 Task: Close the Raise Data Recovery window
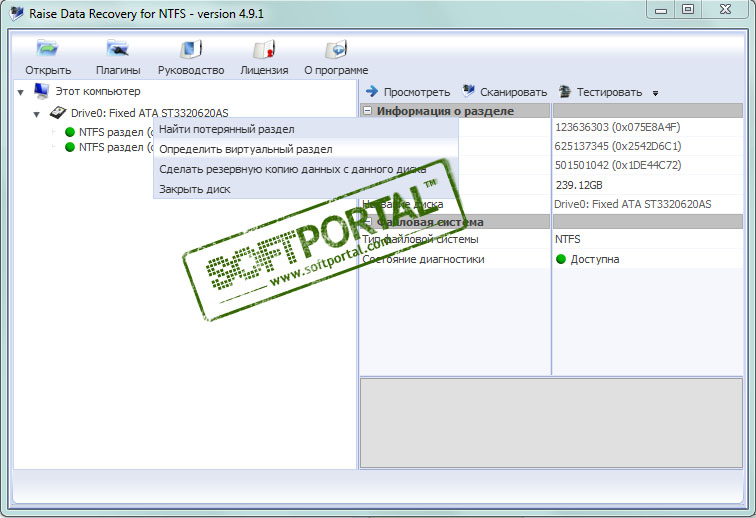[x=725, y=10]
